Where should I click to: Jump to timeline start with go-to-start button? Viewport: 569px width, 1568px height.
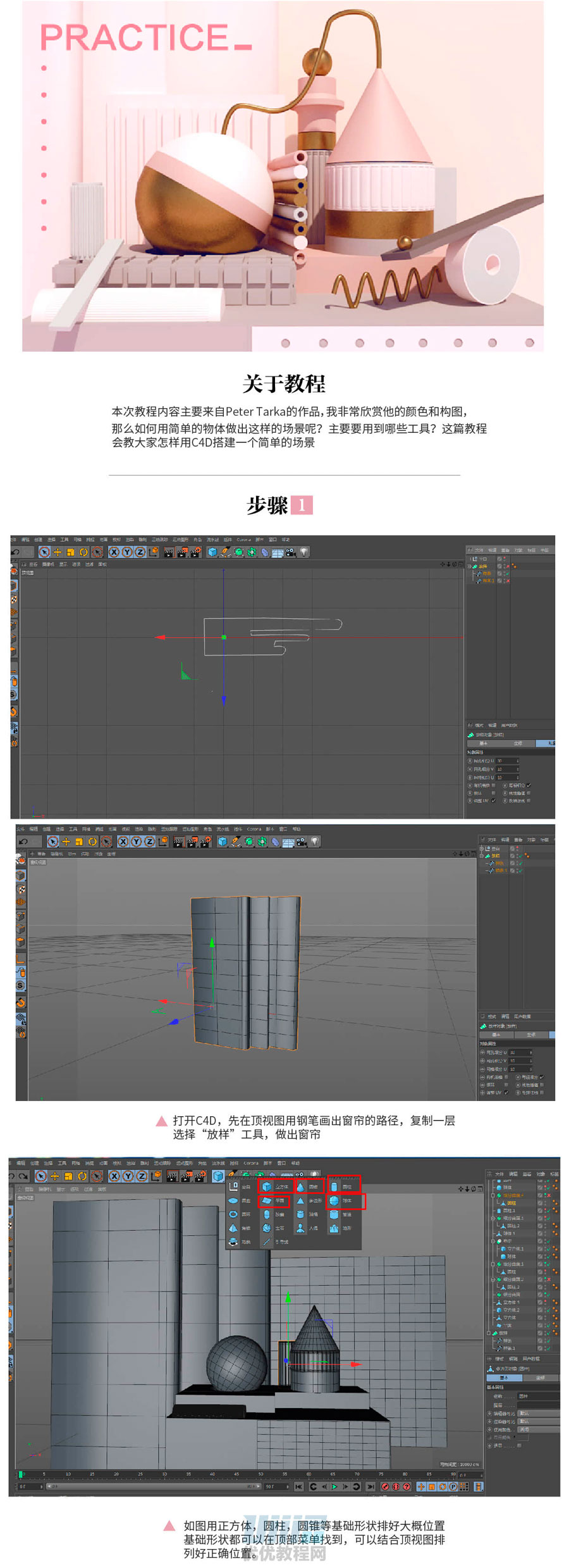(x=298, y=1486)
